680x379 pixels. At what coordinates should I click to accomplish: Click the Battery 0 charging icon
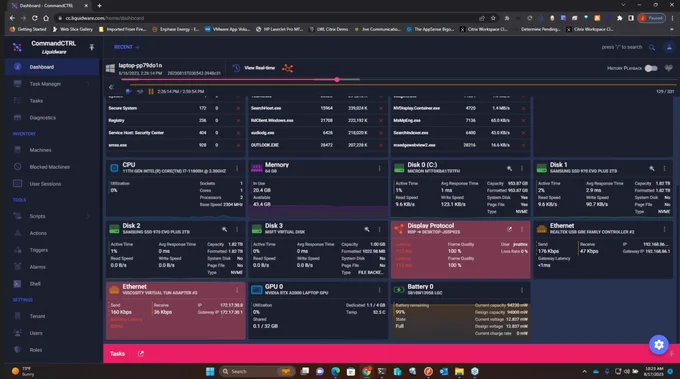pyautogui.click(x=399, y=290)
